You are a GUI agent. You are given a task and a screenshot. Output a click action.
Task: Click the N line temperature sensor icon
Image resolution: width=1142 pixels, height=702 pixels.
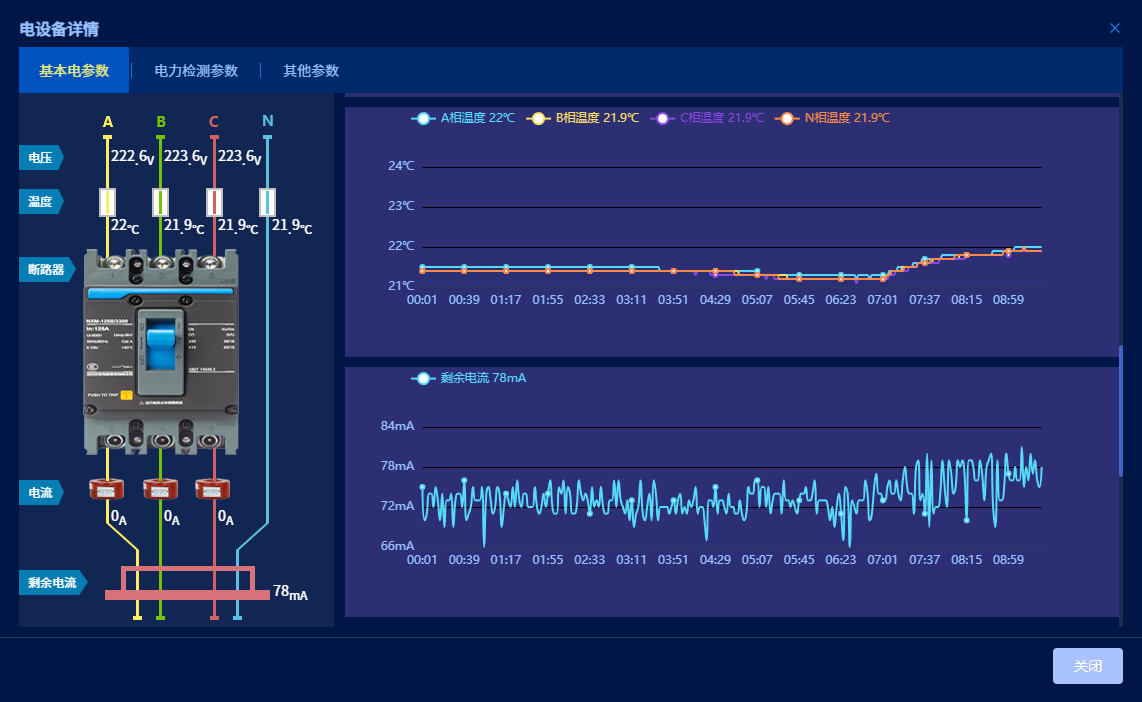267,202
